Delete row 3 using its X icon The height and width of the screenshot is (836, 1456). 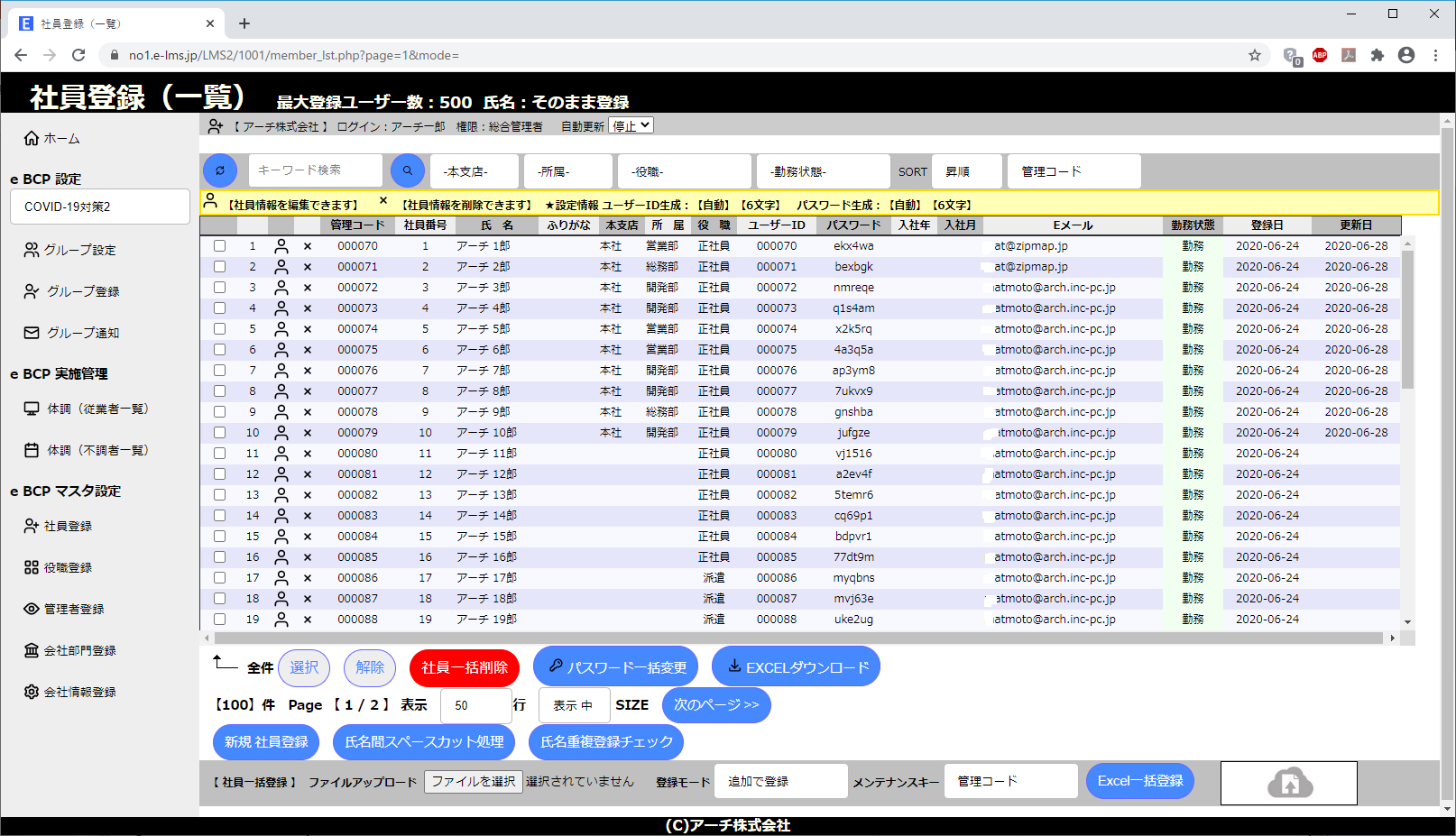pyautogui.click(x=308, y=288)
